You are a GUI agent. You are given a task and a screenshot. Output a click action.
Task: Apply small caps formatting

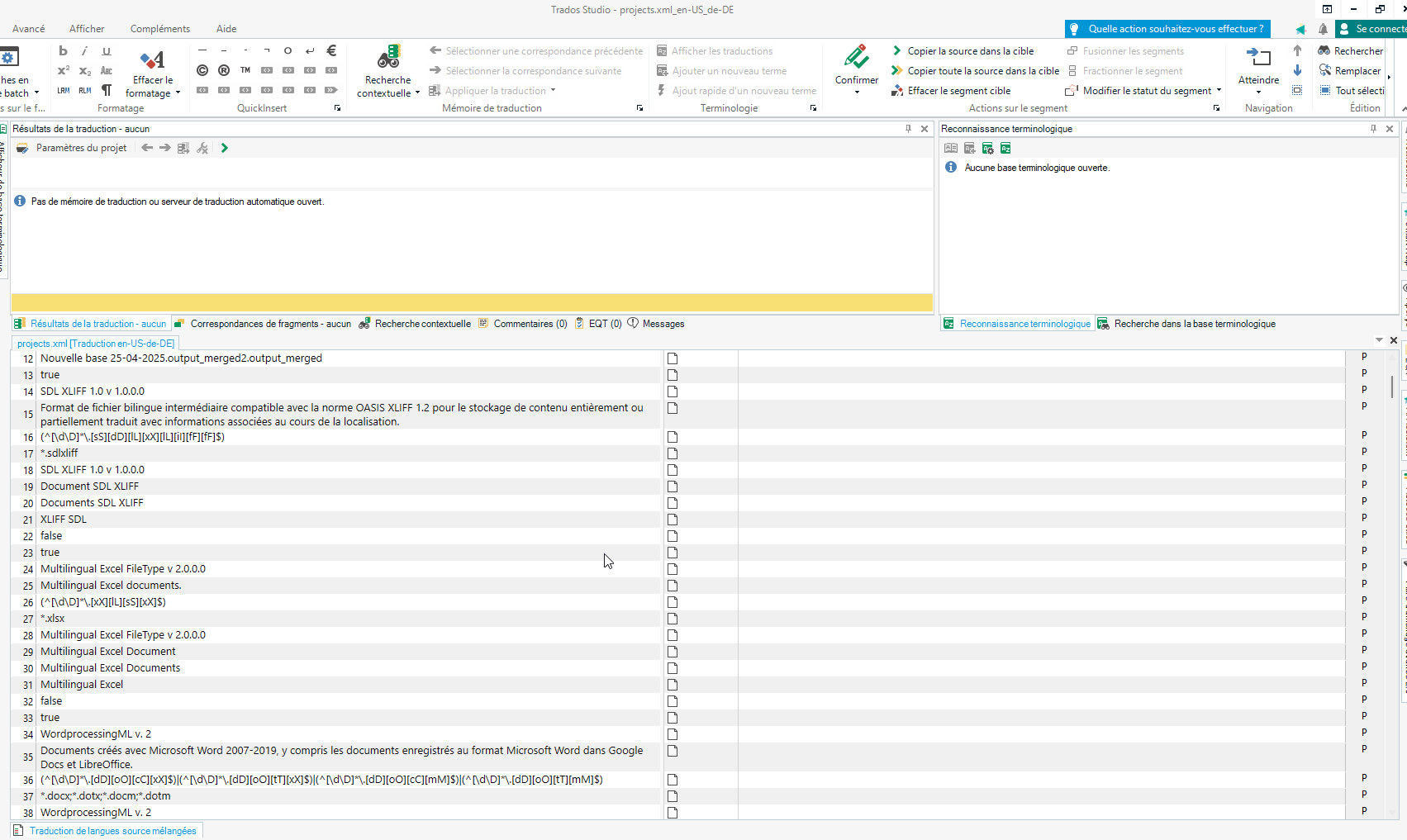pos(107,71)
